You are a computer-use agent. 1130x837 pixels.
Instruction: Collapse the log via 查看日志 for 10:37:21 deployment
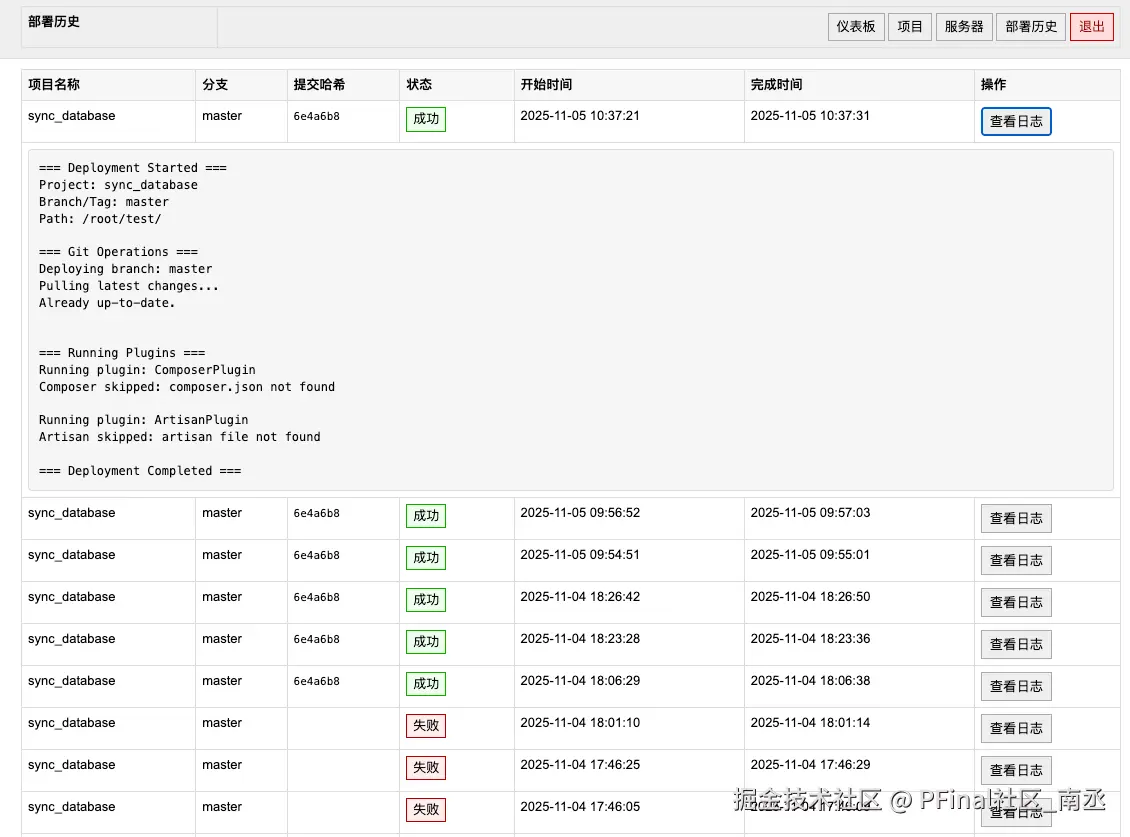(x=1016, y=122)
